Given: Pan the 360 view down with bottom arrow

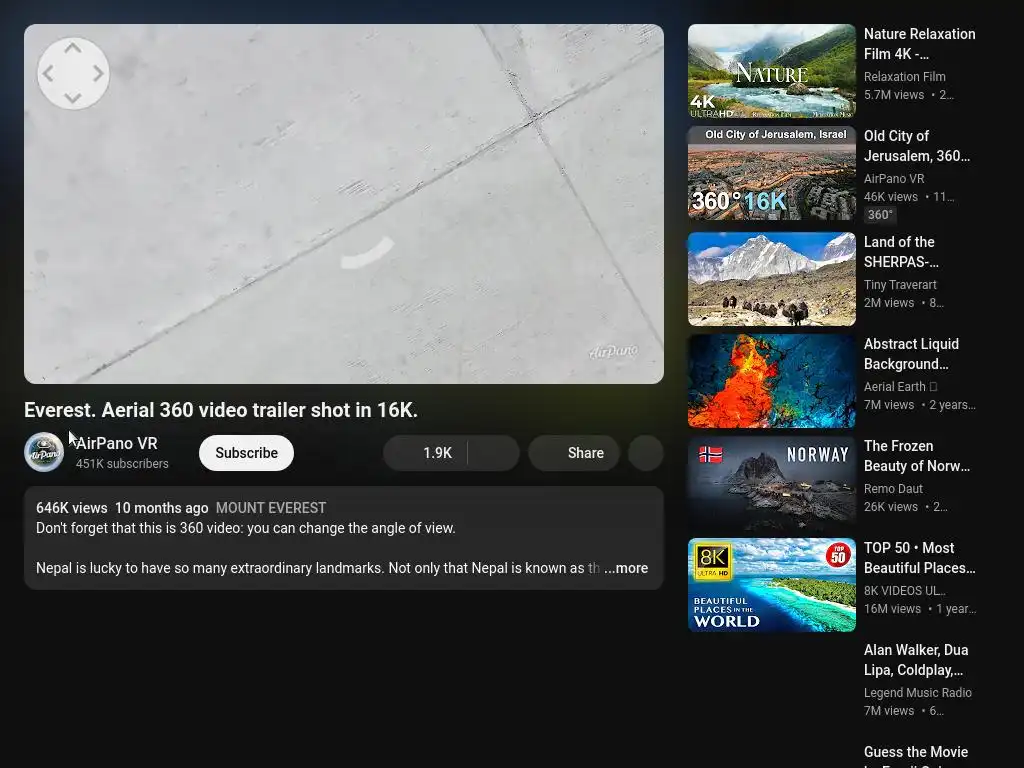Looking at the screenshot, I should [x=73, y=99].
